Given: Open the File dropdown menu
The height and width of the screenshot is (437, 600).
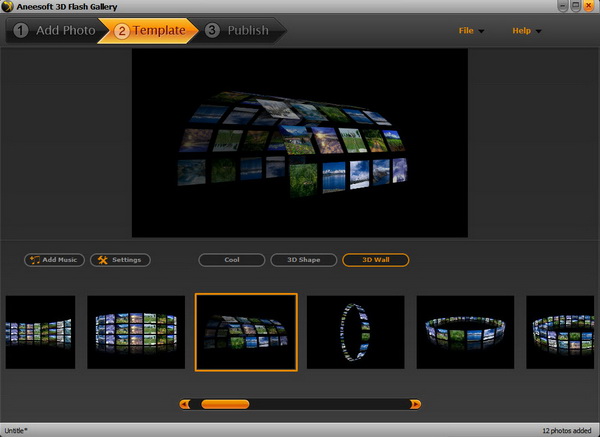Looking at the screenshot, I should point(471,31).
